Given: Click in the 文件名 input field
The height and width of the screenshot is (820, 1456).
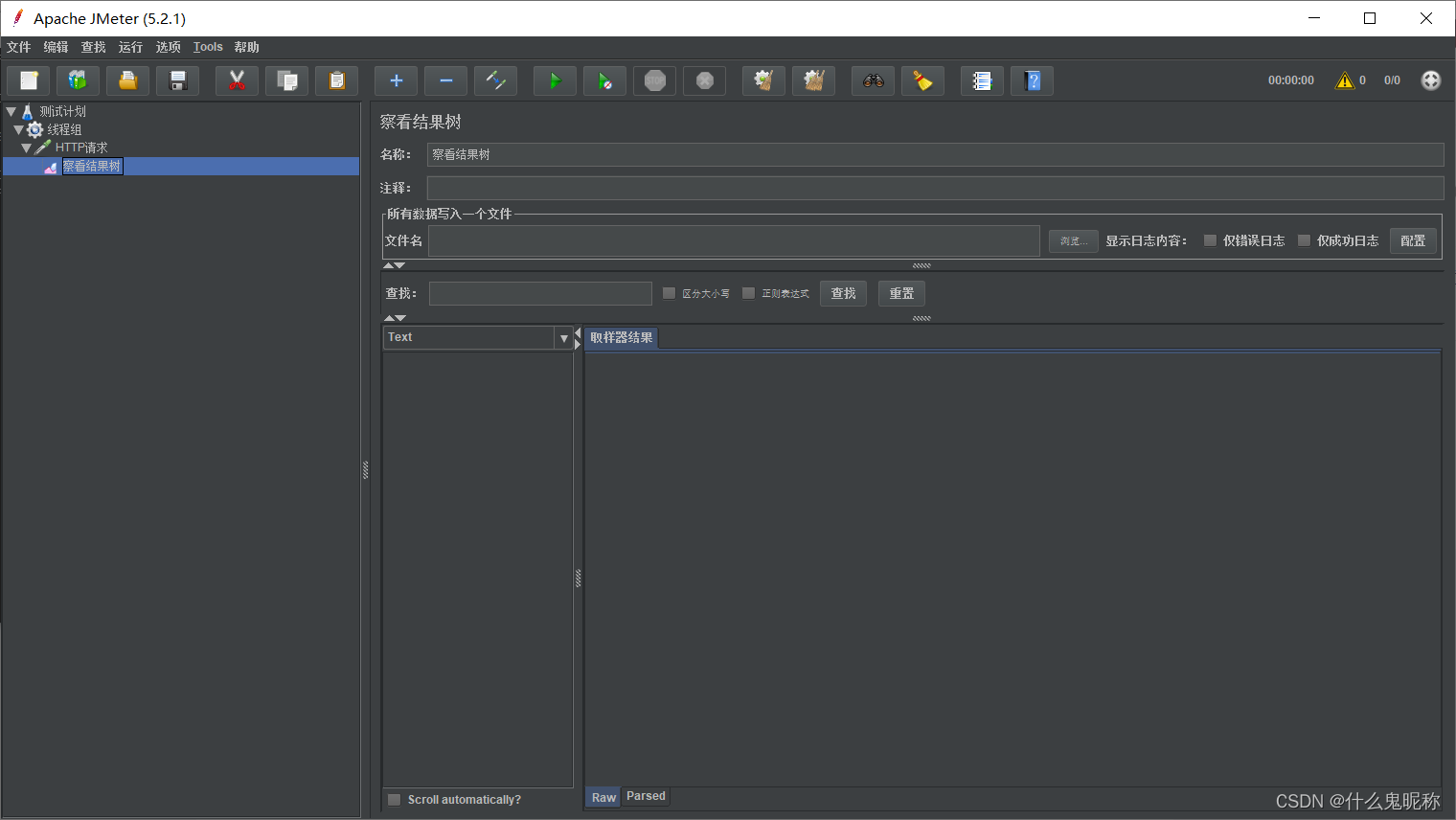Looking at the screenshot, I should point(734,241).
